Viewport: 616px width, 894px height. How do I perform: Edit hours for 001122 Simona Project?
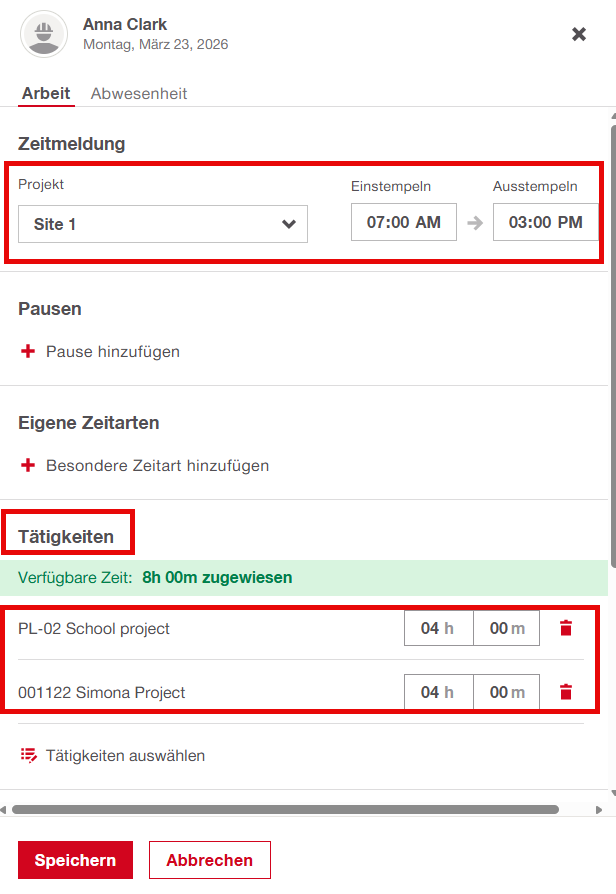point(438,692)
